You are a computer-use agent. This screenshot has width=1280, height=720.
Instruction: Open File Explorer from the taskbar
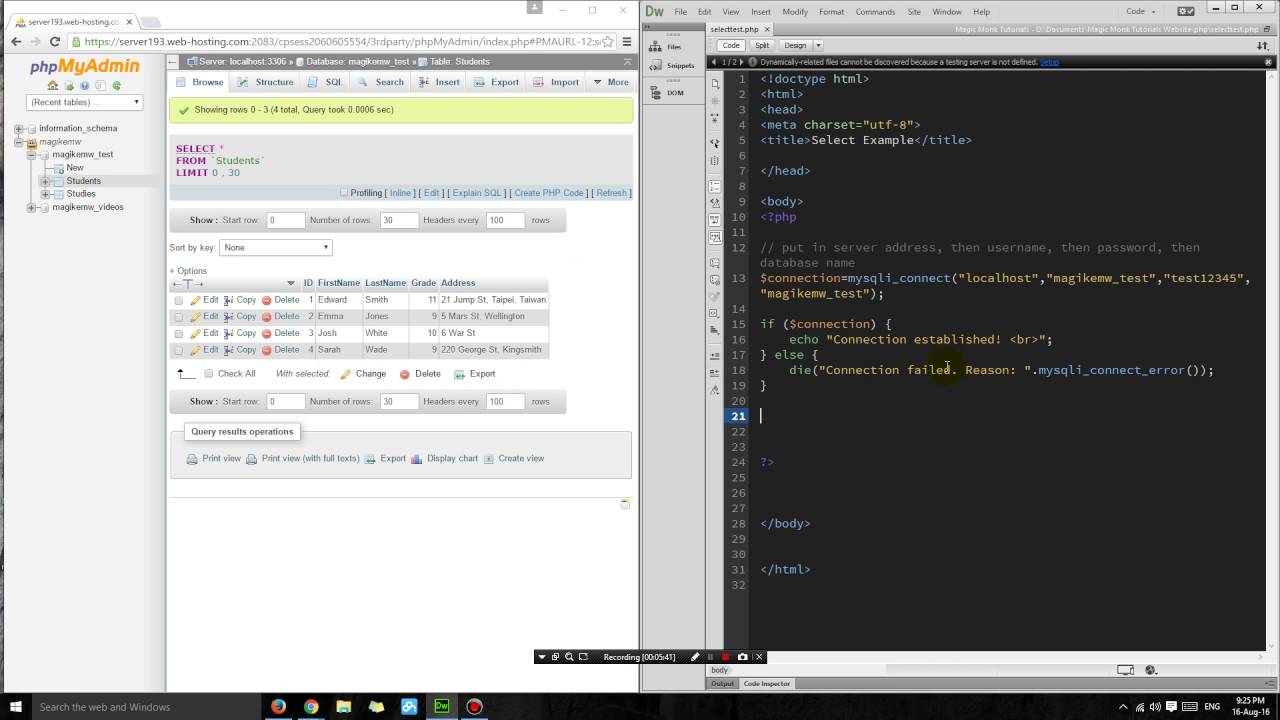344,706
